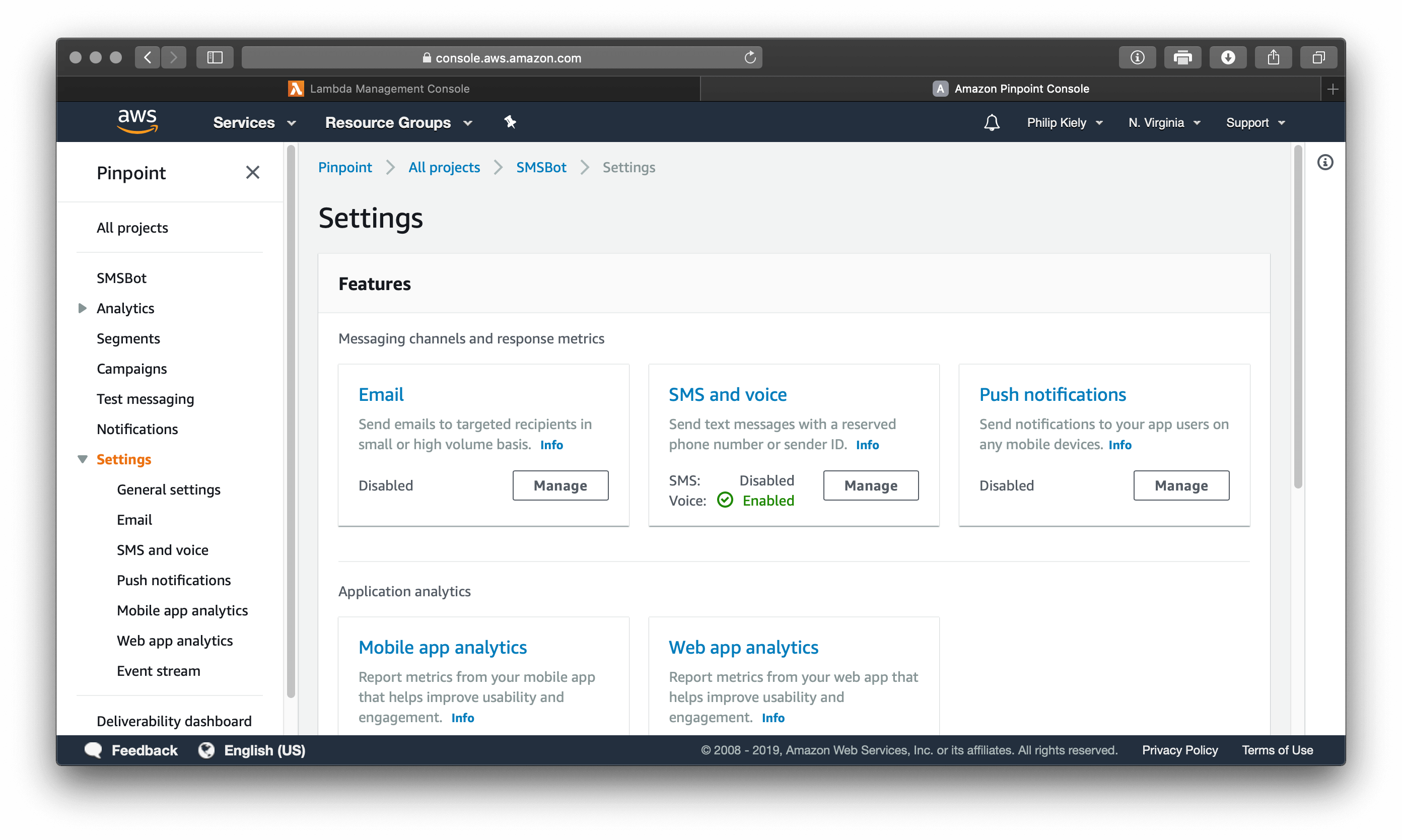Click the Safari address bar URL field
The image size is (1402, 840).
(x=502, y=57)
